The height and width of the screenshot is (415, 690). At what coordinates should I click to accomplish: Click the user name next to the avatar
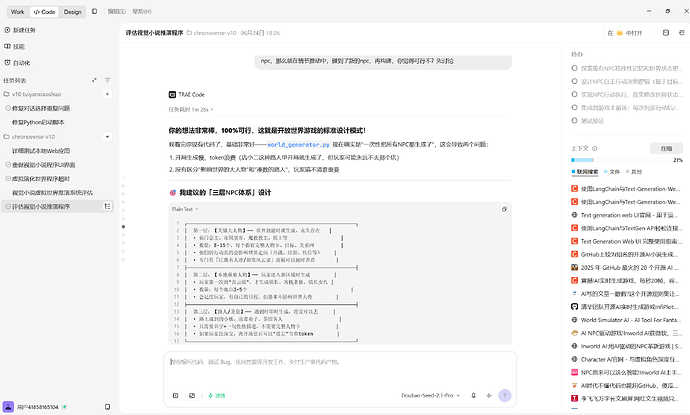pyautogui.click(x=38, y=407)
